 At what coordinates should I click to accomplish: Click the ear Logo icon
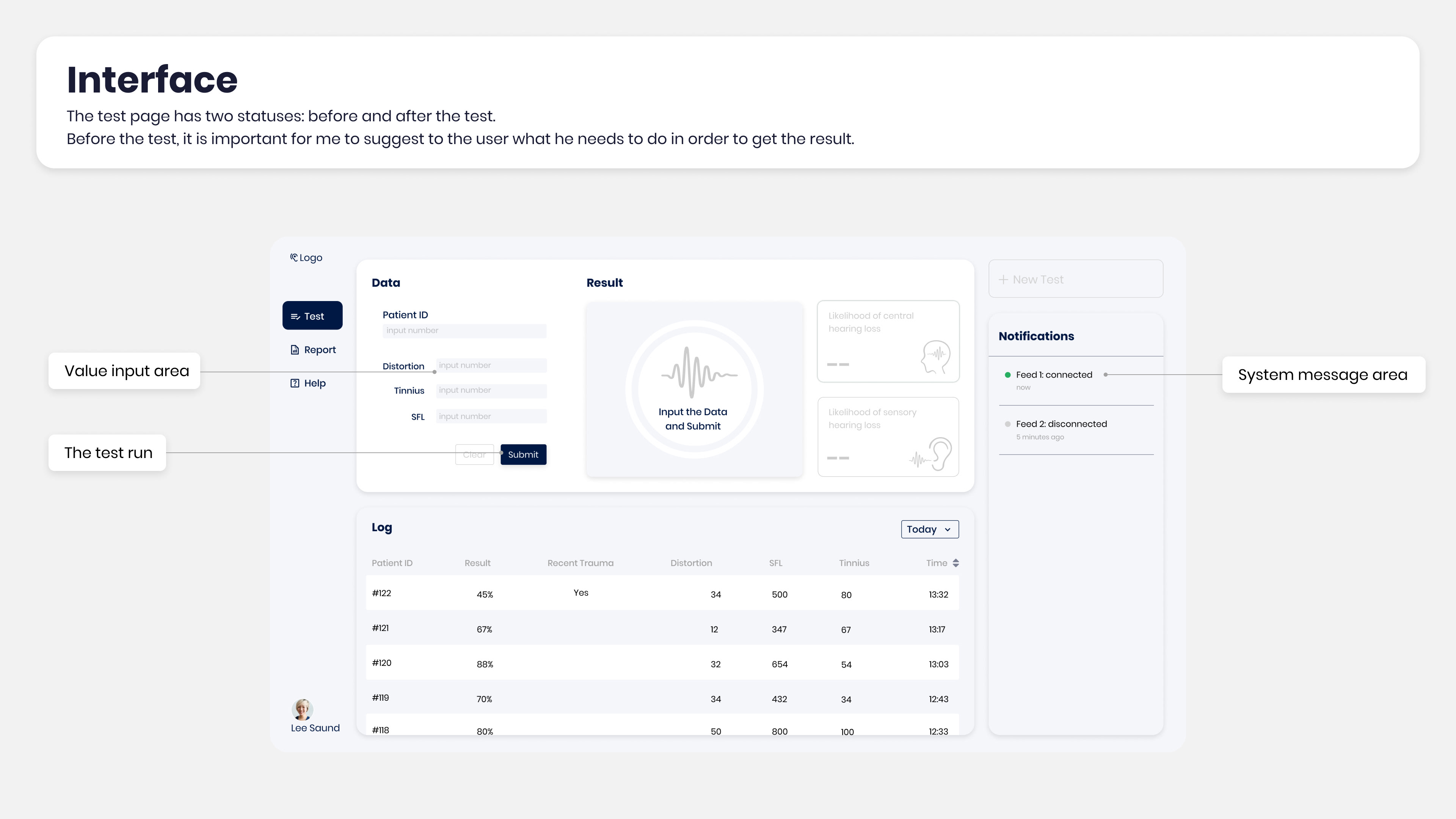(x=294, y=258)
